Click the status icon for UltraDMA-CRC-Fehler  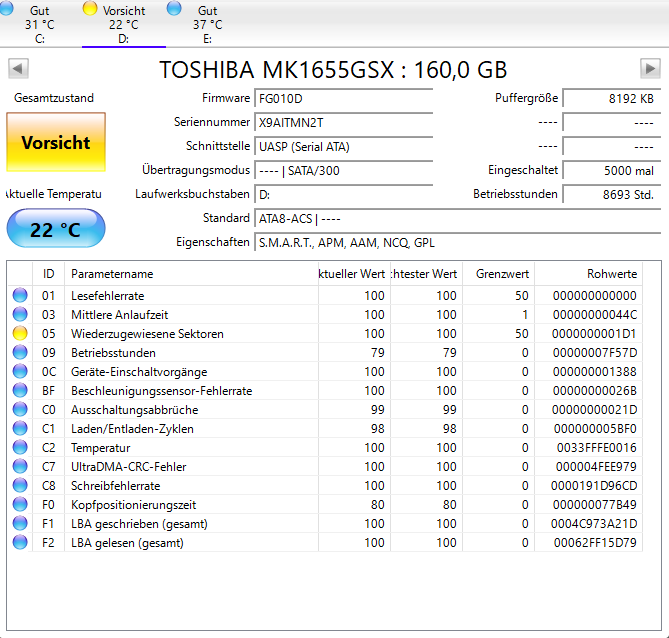click(x=20, y=466)
